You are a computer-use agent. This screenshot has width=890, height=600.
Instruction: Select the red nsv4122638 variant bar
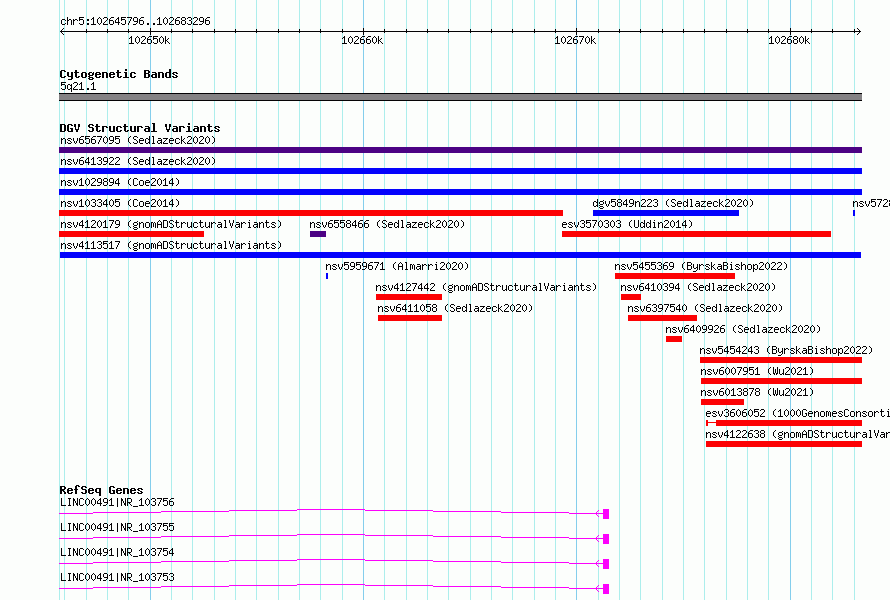[784, 444]
